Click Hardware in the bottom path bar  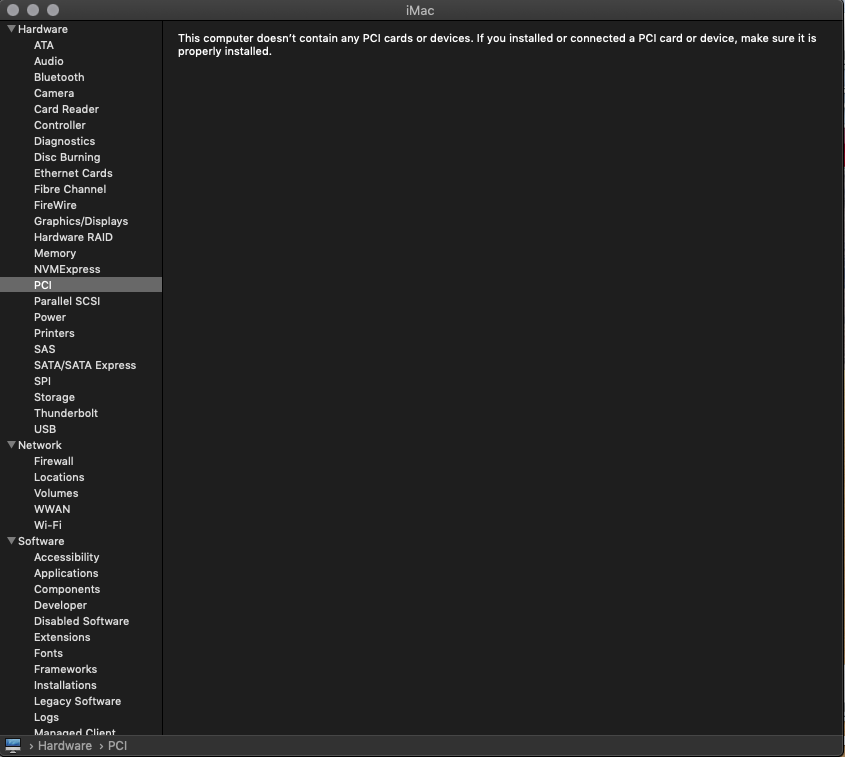click(x=65, y=746)
